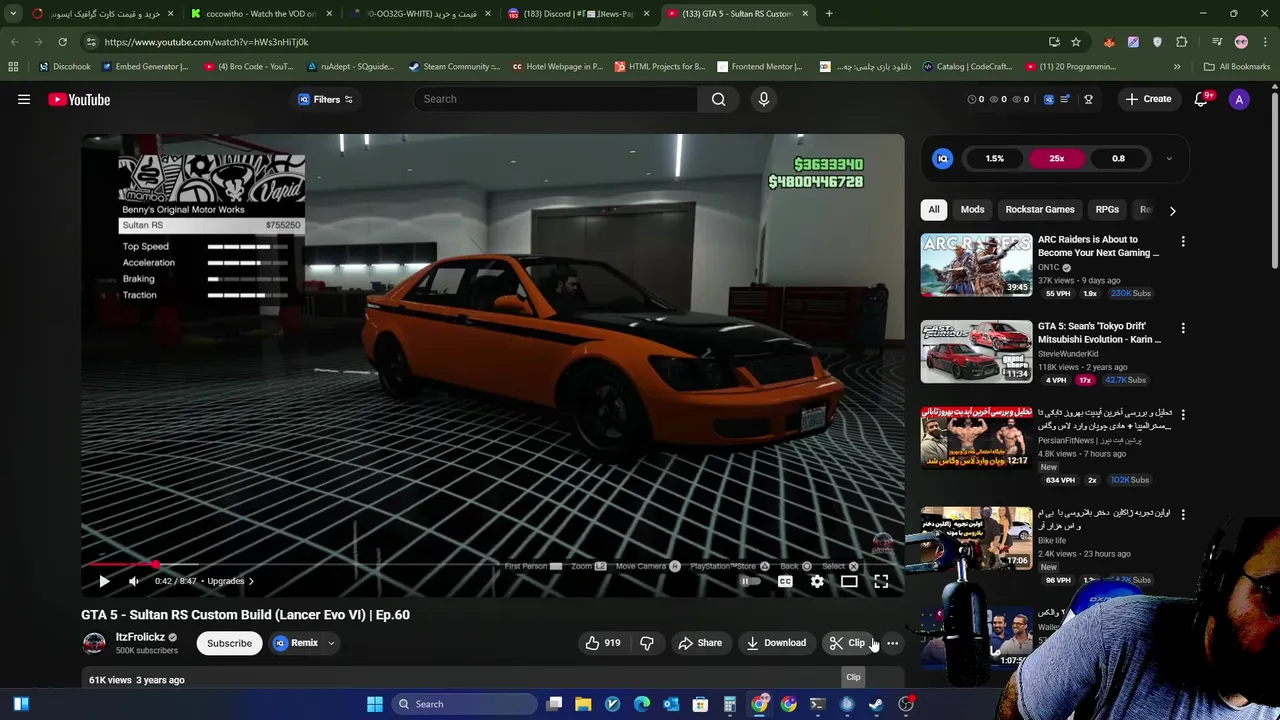
Task: Expand the Remix dropdown arrow
Action: (331, 643)
